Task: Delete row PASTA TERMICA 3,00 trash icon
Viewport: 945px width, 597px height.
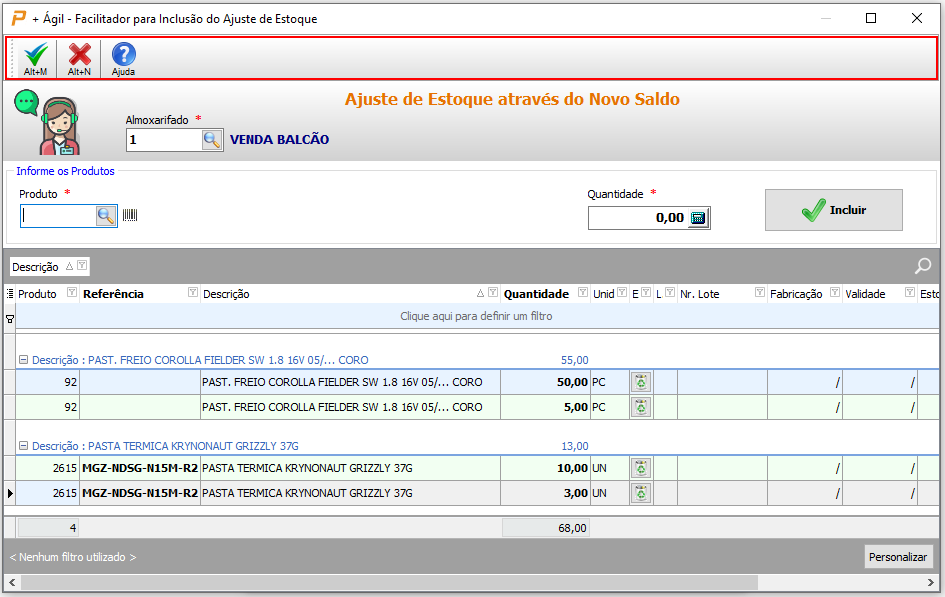Action: (x=641, y=493)
